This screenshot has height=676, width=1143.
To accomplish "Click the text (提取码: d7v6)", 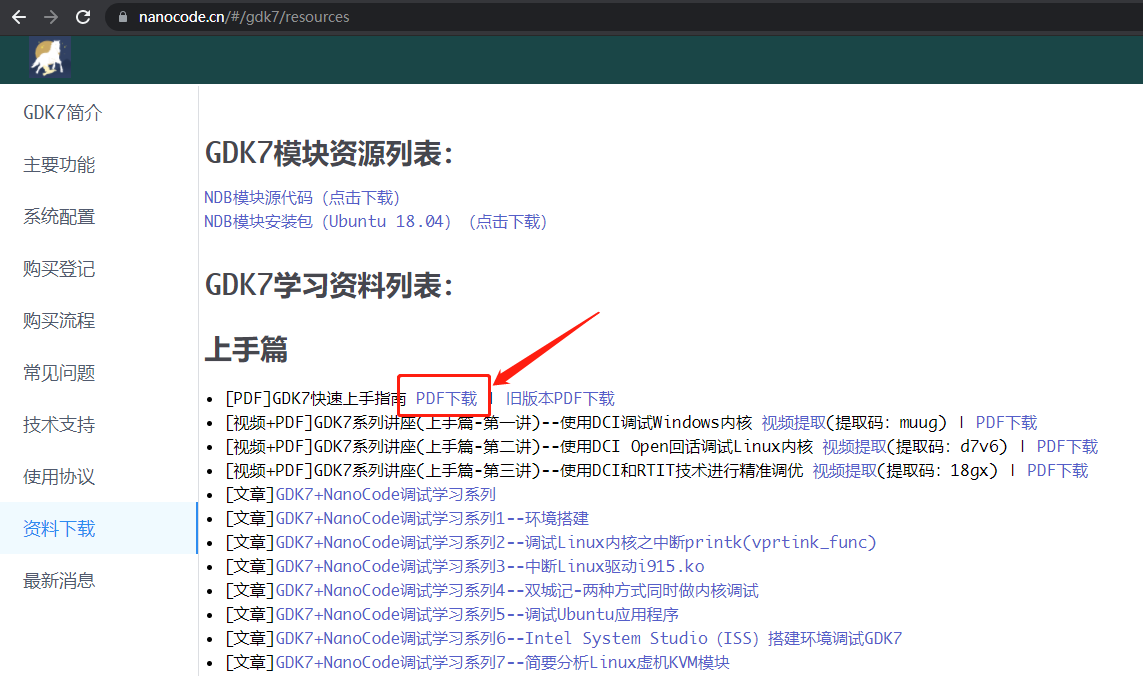I will tap(948, 447).
